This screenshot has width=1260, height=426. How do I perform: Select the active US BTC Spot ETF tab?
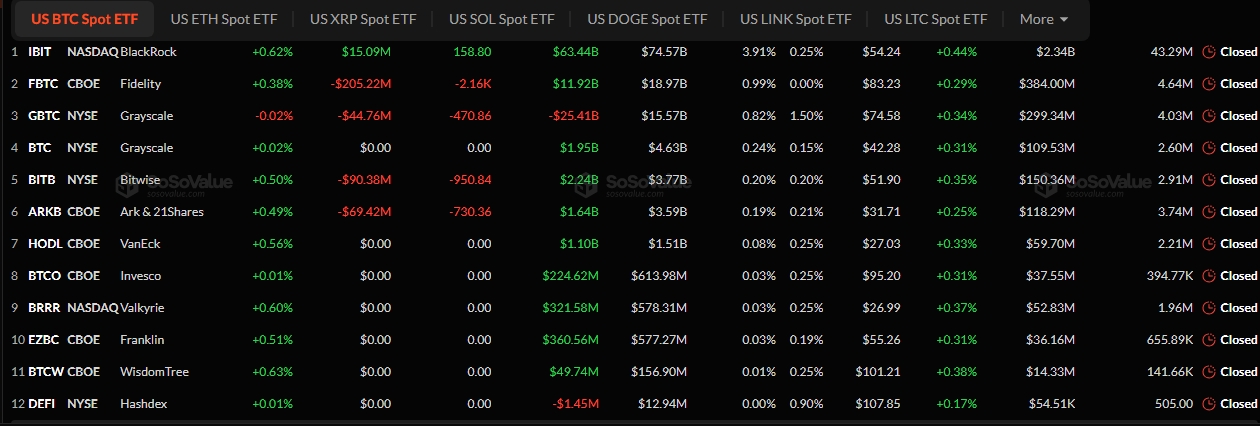click(x=85, y=19)
